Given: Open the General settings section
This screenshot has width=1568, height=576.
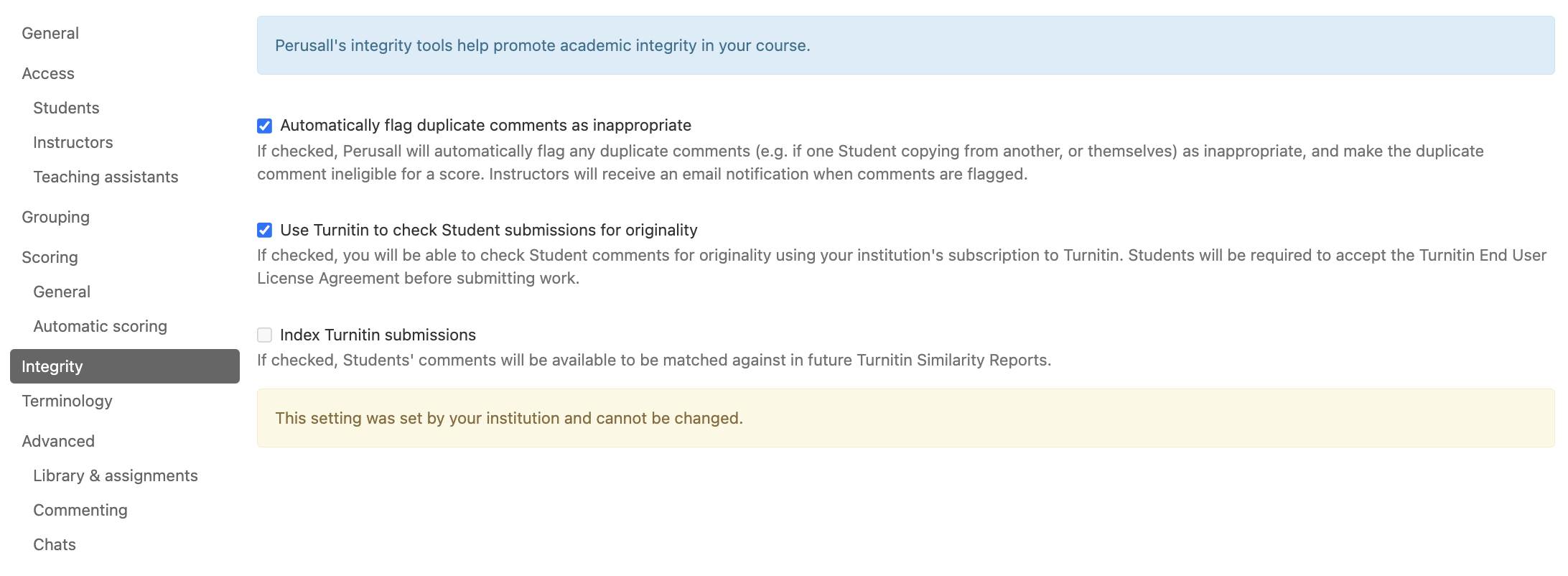Looking at the screenshot, I should coord(50,32).
